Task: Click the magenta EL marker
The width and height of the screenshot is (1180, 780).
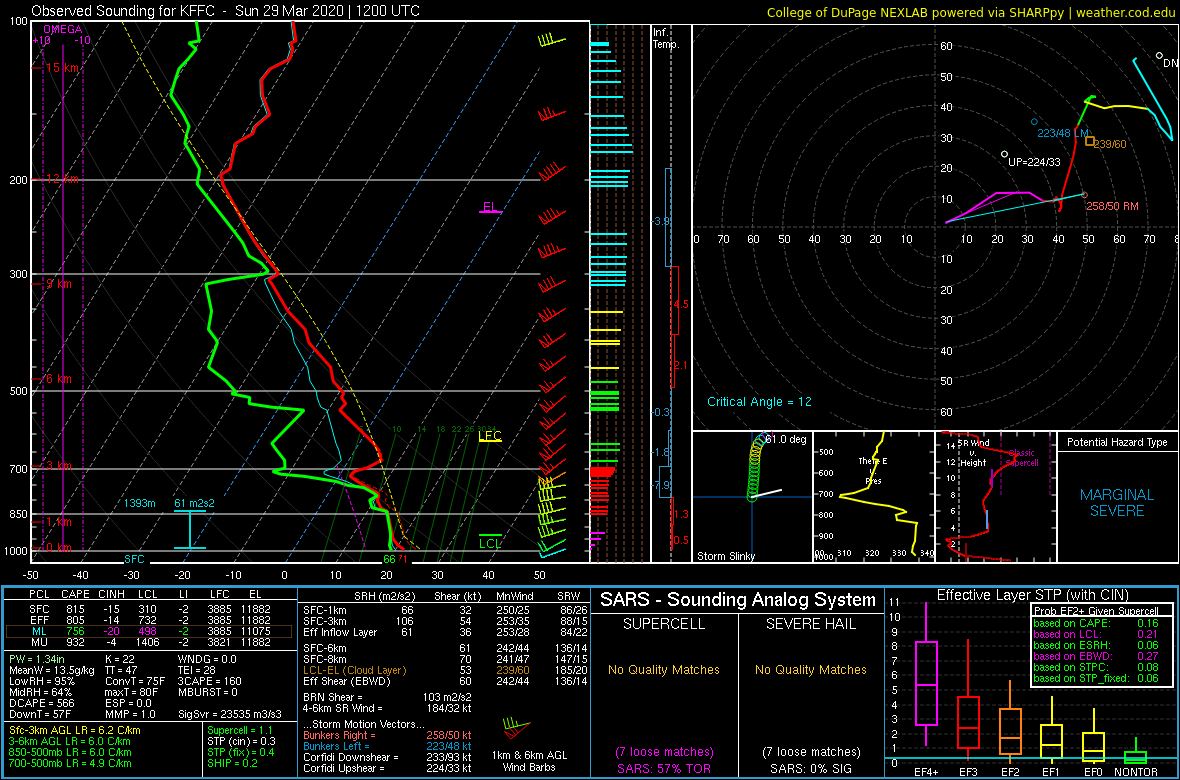Action: [x=490, y=207]
